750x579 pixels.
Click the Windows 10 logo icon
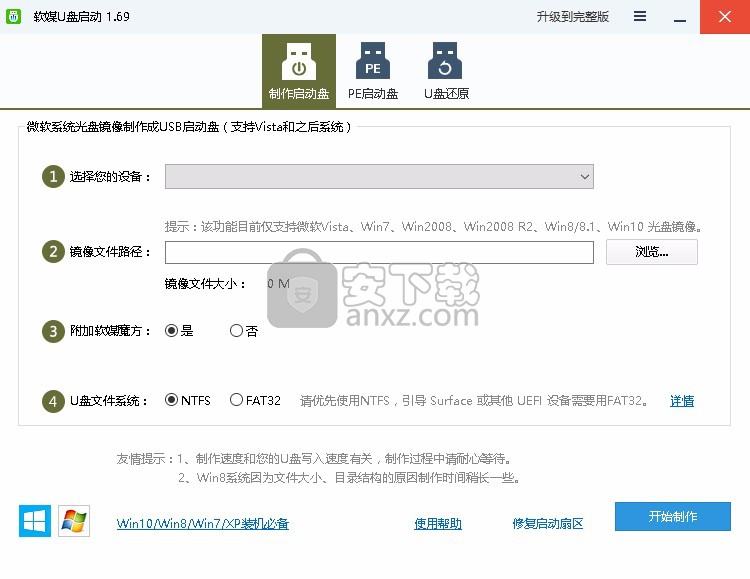coord(35,521)
